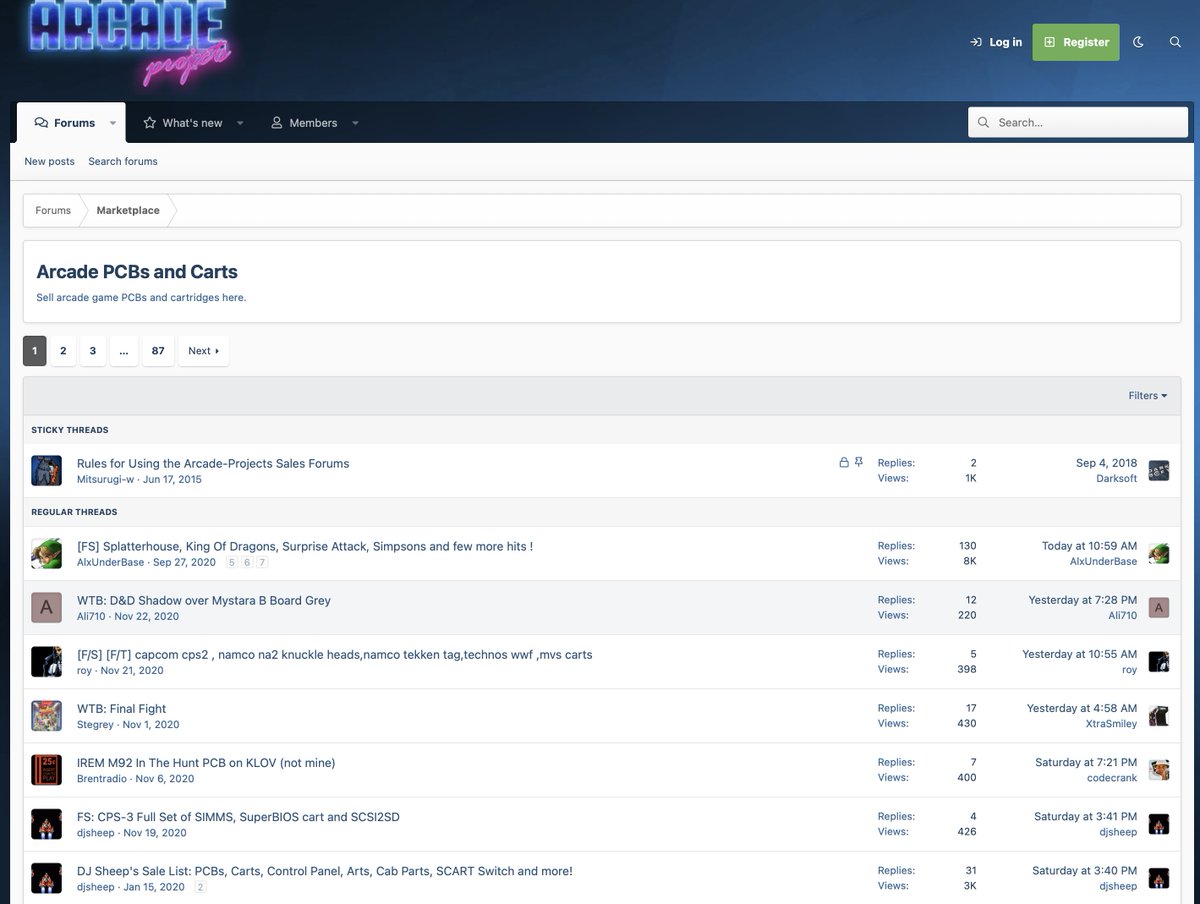Click the lock icon on rules thread

point(844,463)
